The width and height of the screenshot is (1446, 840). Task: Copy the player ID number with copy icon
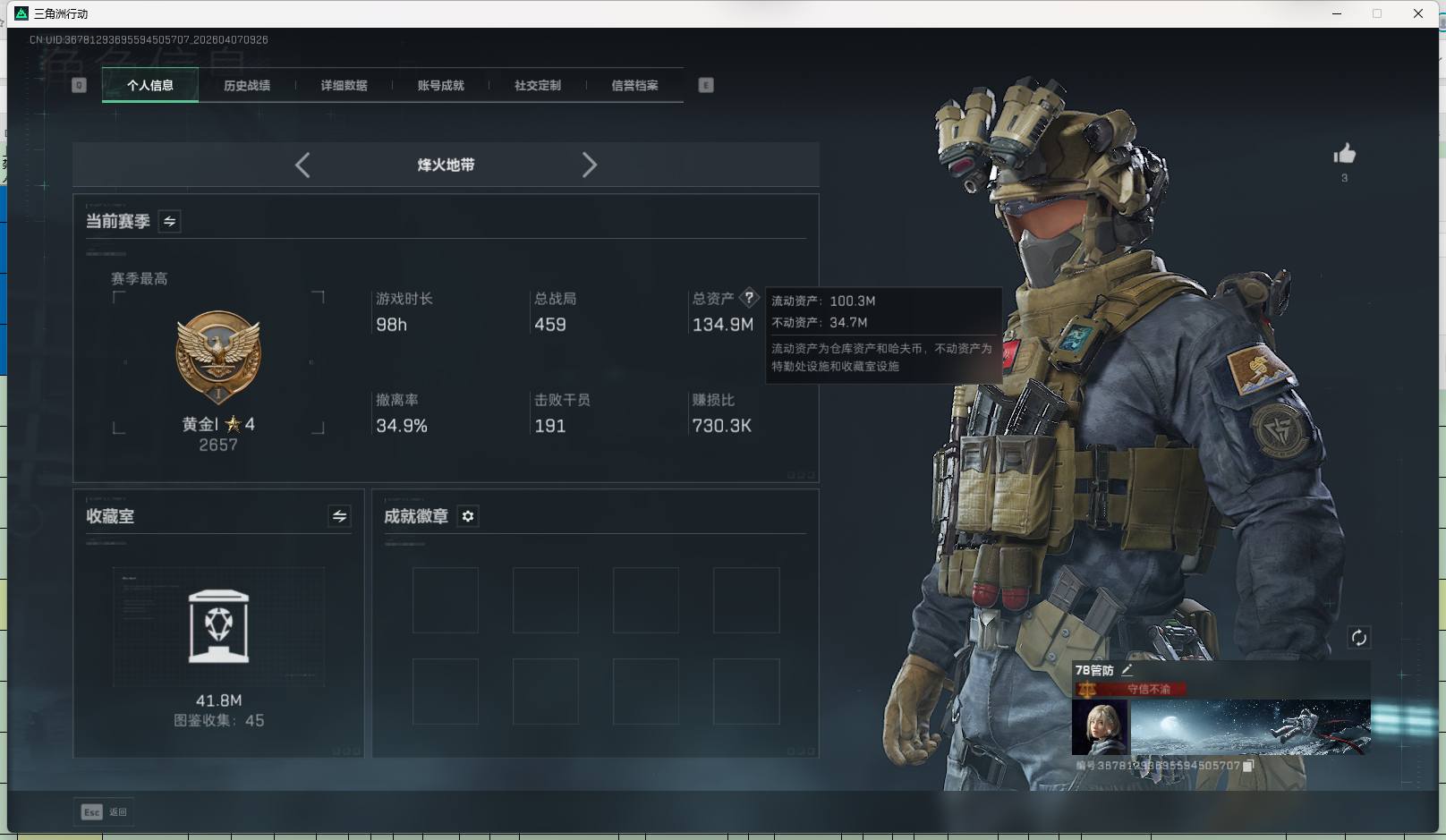tap(1248, 766)
